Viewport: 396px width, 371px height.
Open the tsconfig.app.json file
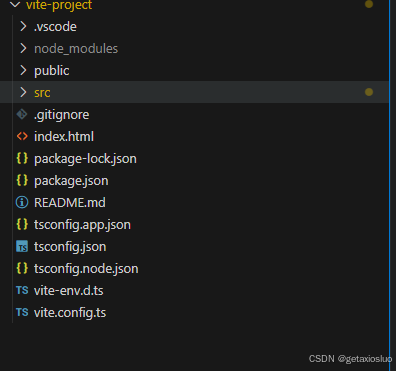(82, 225)
